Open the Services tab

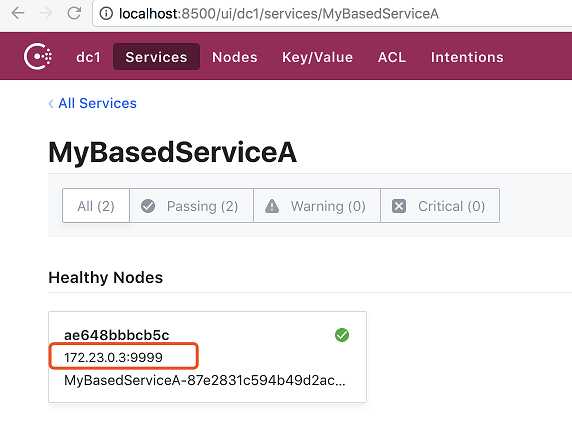(156, 57)
